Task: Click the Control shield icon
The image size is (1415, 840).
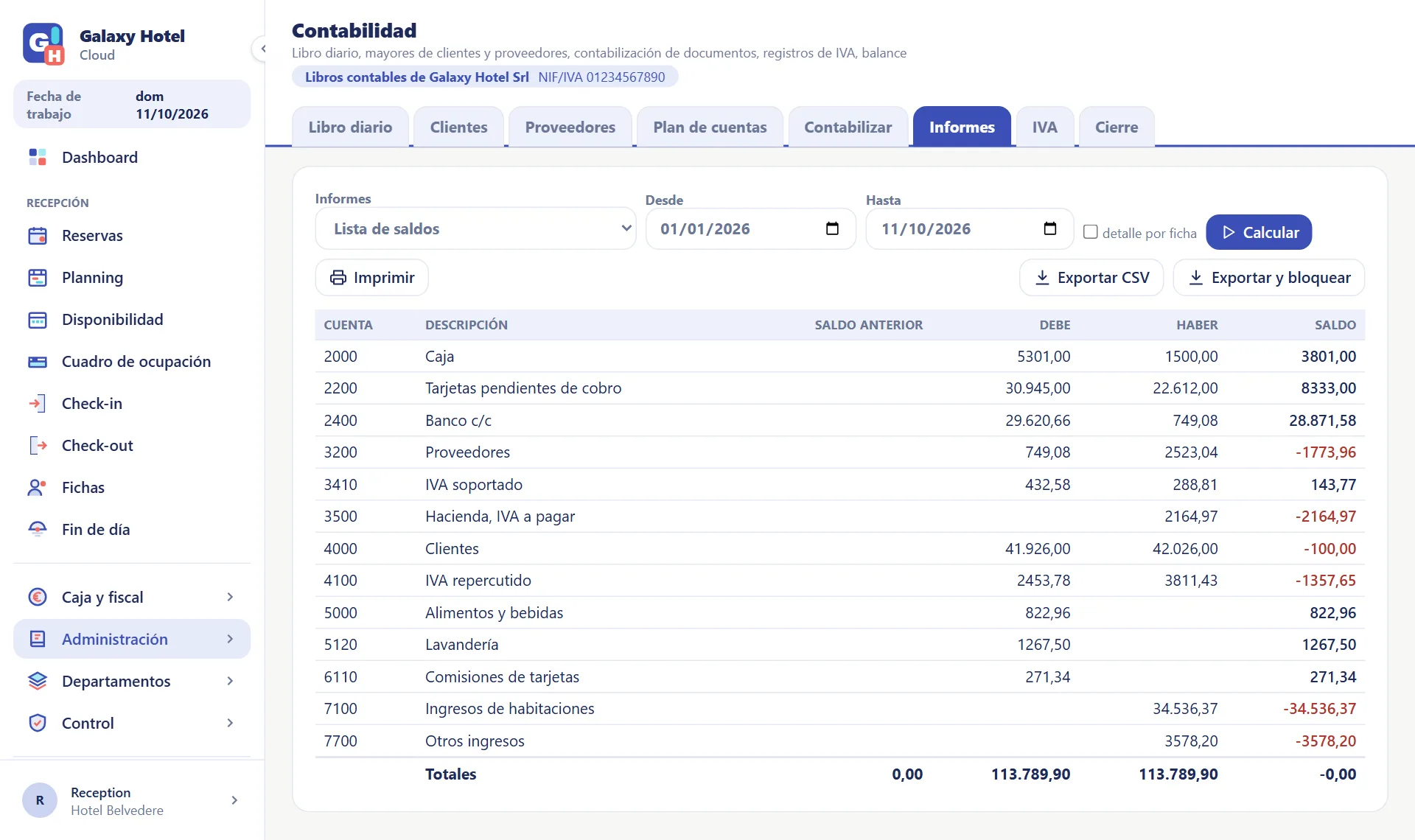Action: [38, 723]
